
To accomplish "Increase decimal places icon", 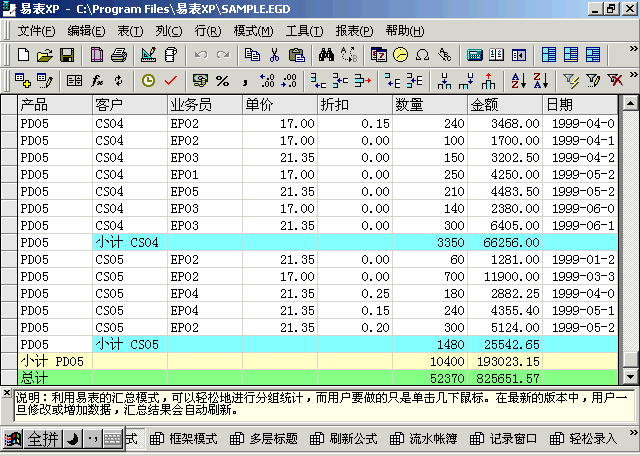I will point(267,80).
